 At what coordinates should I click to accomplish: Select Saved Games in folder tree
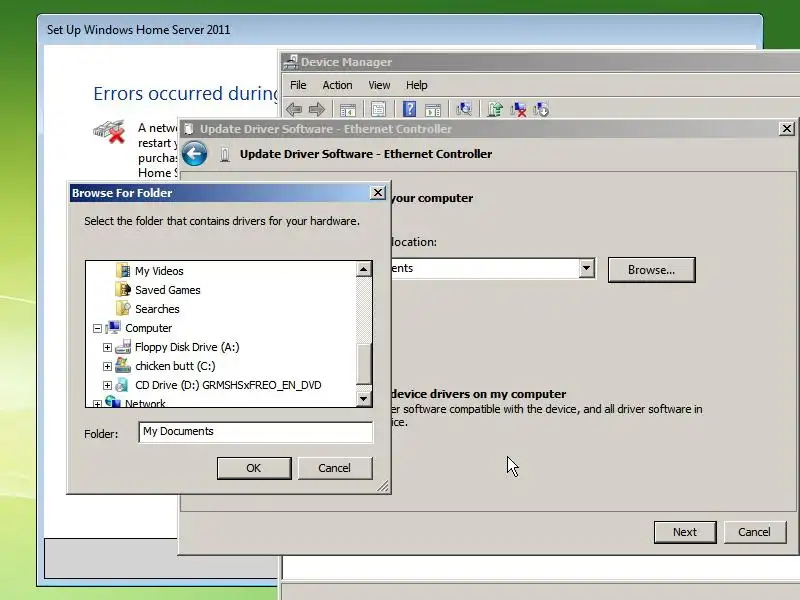tap(168, 290)
